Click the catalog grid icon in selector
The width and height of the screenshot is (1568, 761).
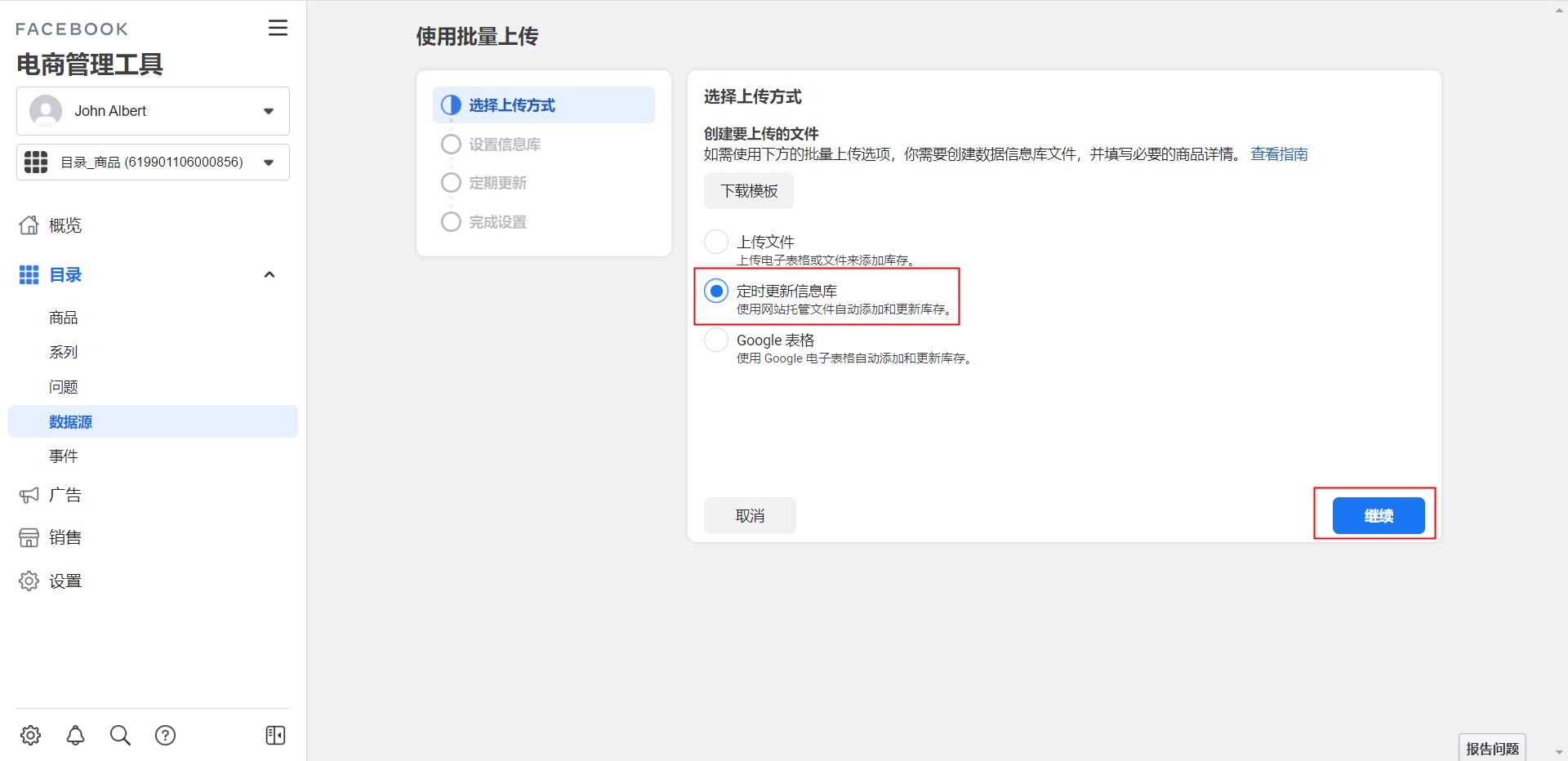(x=36, y=162)
